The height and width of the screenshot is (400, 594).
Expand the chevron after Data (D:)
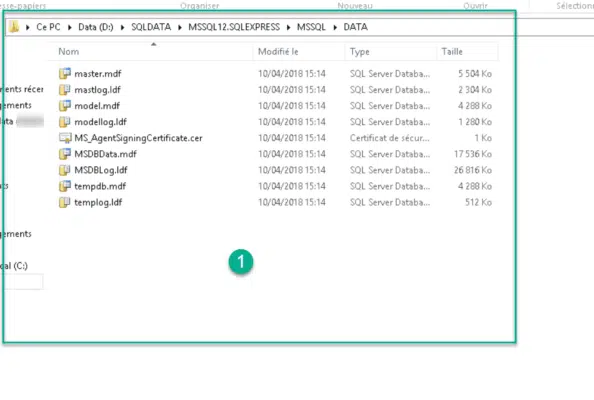(122, 27)
